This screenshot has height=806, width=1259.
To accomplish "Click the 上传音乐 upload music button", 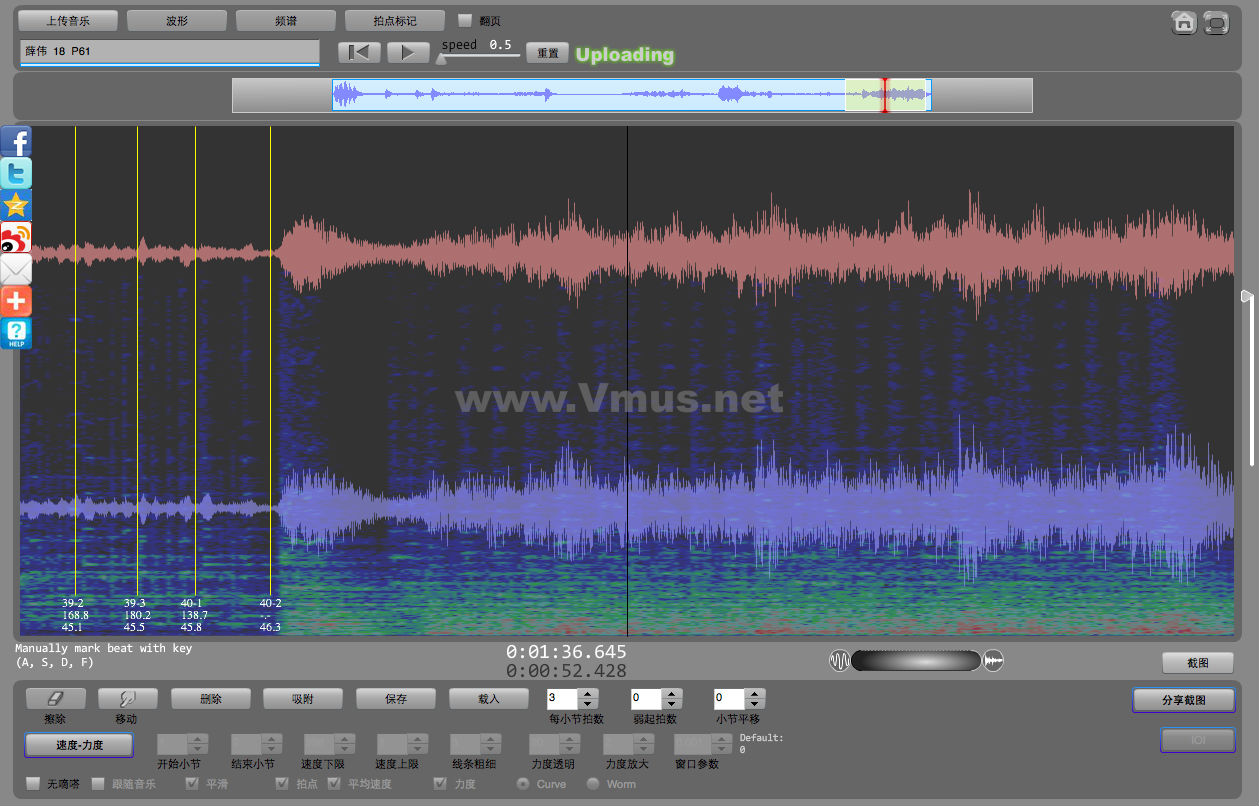I will pyautogui.click(x=68, y=21).
